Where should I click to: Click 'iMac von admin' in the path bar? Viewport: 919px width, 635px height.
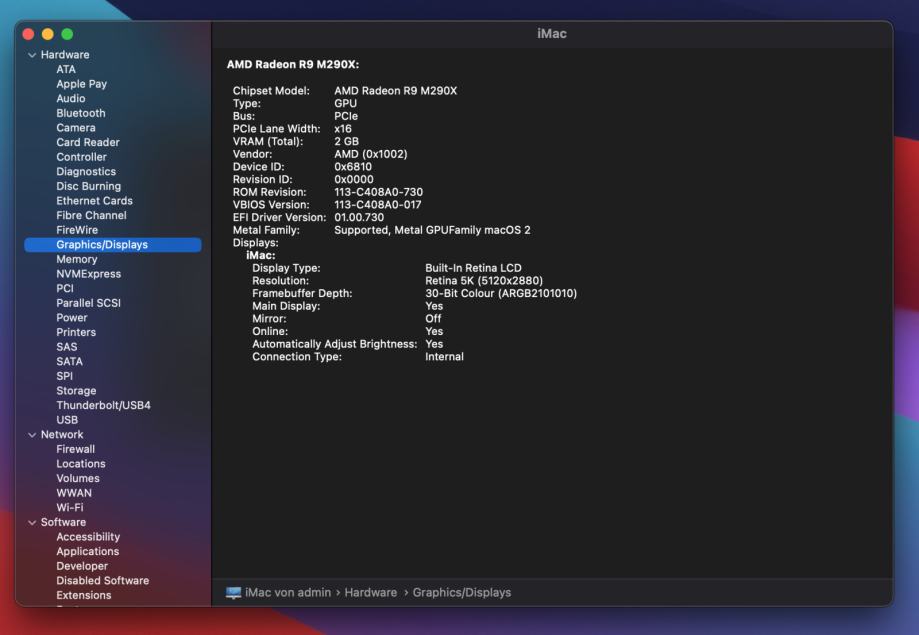pos(288,593)
